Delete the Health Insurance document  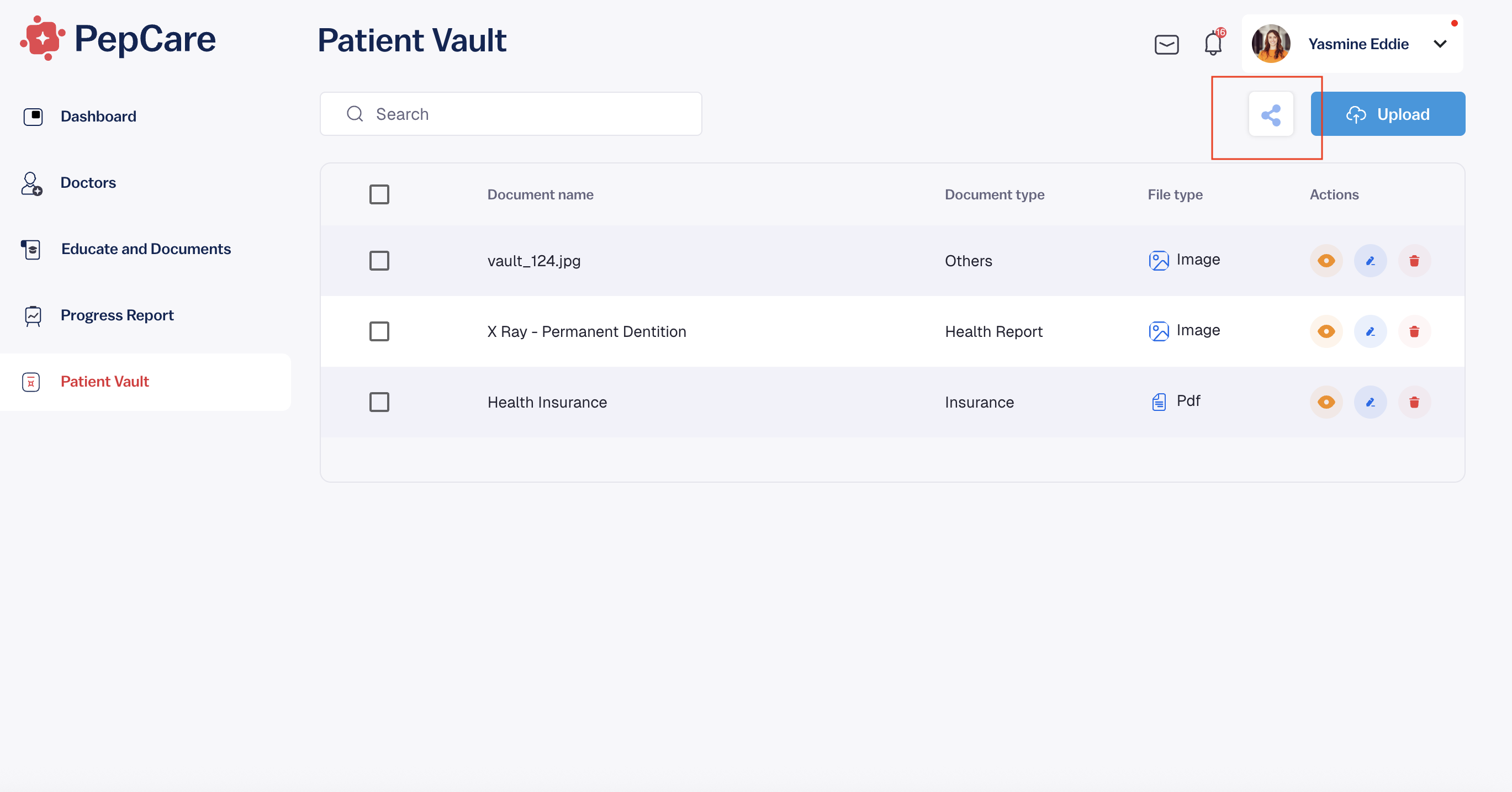coord(1414,402)
